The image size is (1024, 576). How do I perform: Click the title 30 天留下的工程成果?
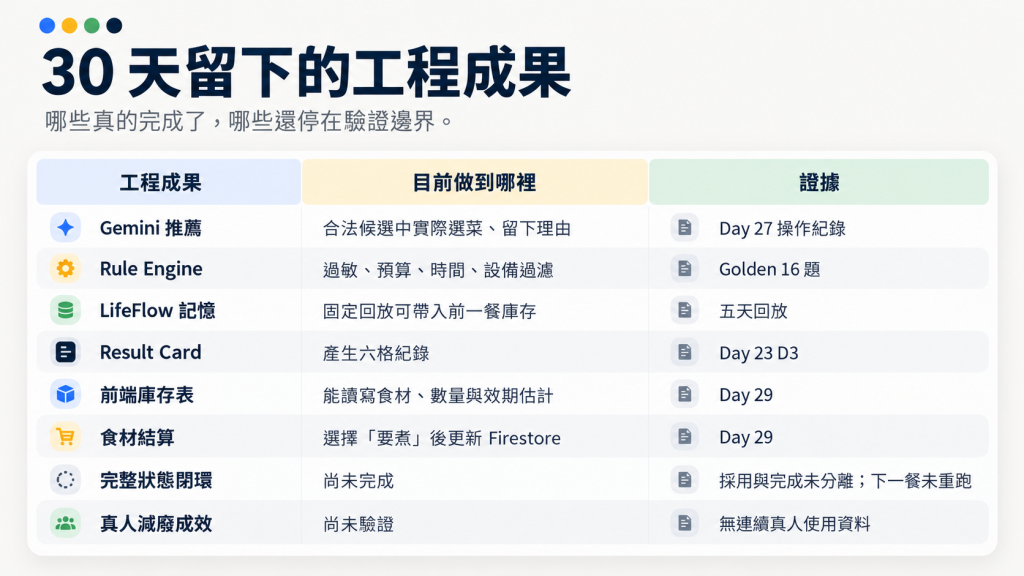click(306, 72)
